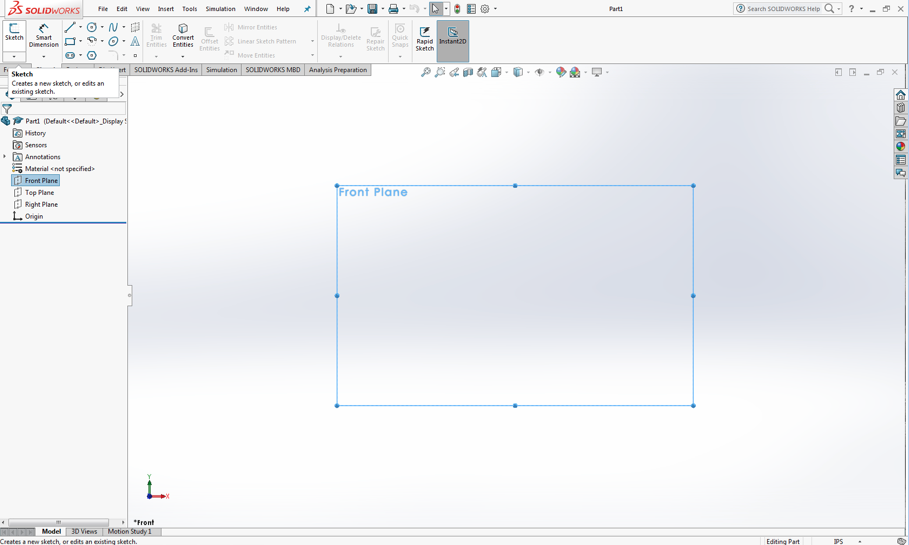909x545 pixels.
Task: Click Zoom to Area icon
Action: 440,72
